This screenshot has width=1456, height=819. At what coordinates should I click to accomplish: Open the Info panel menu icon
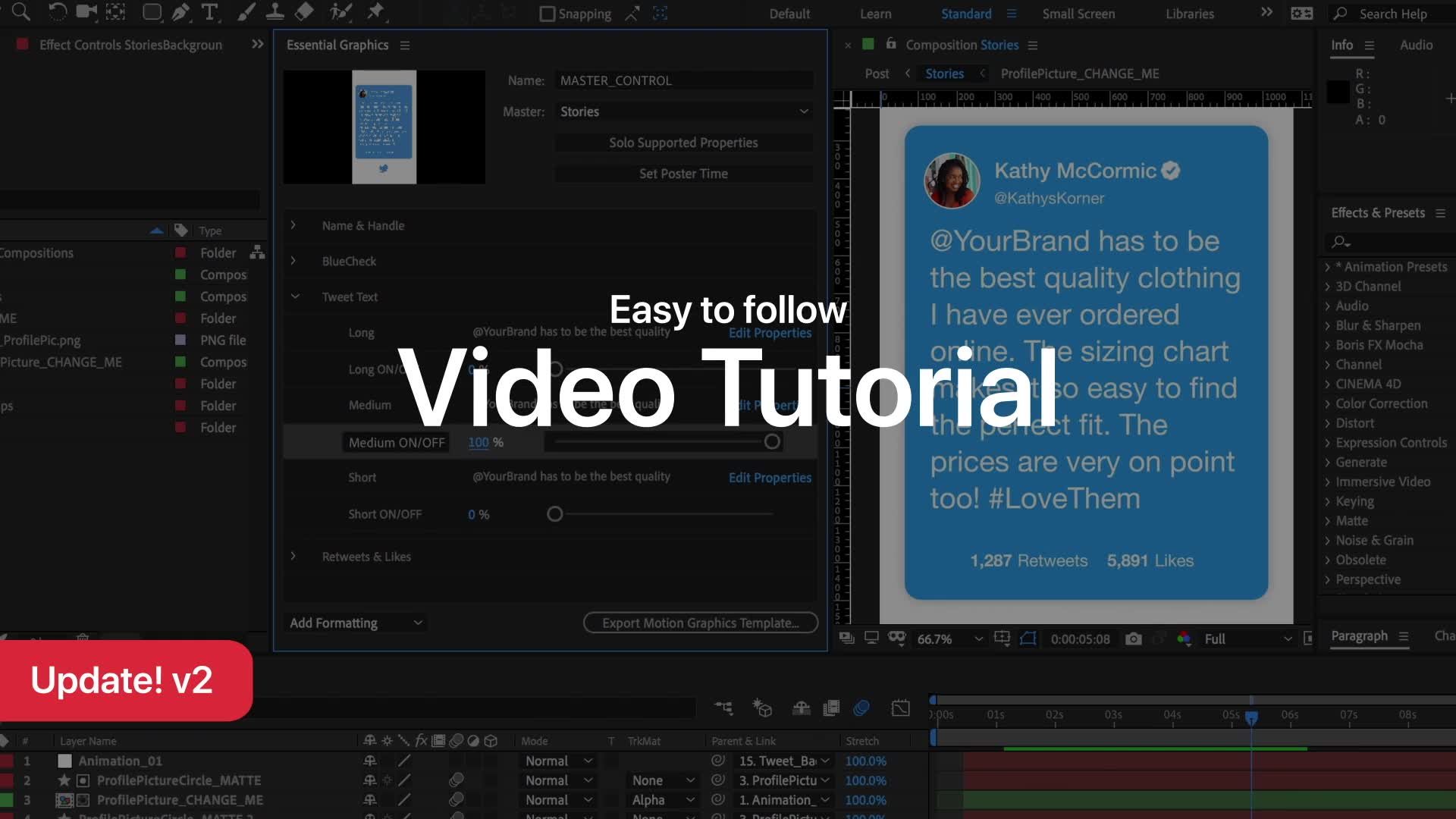point(1369,45)
